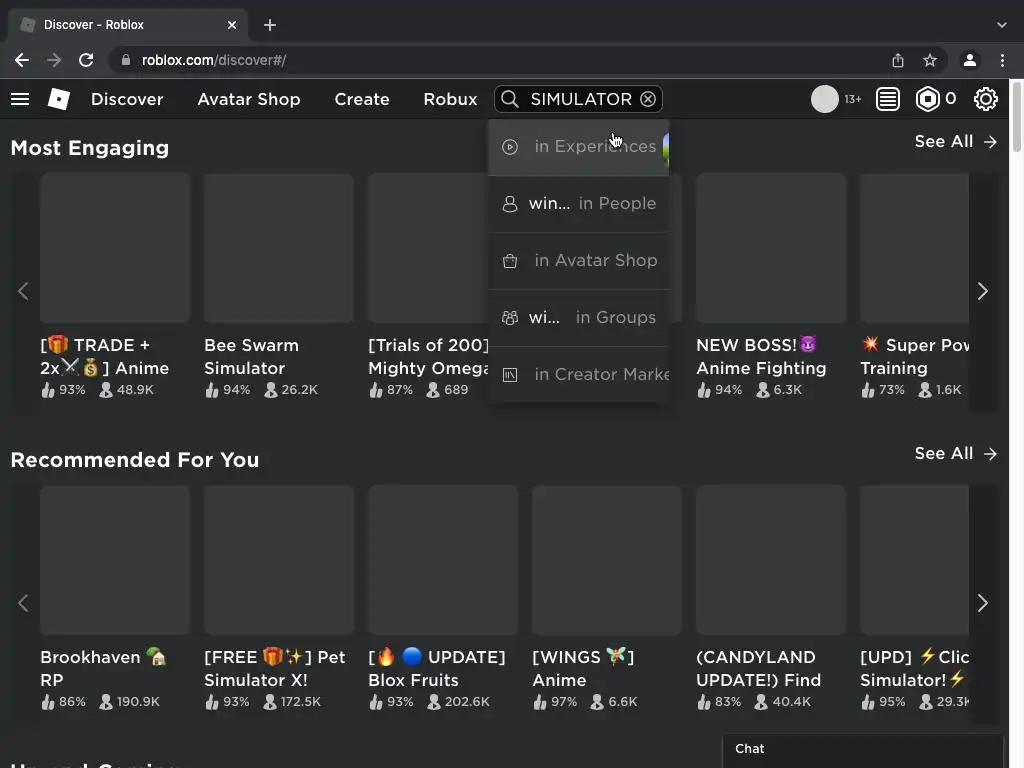This screenshot has width=1024, height=768.
Task: Search in Avatar Shop suggestion
Action: click(x=579, y=261)
